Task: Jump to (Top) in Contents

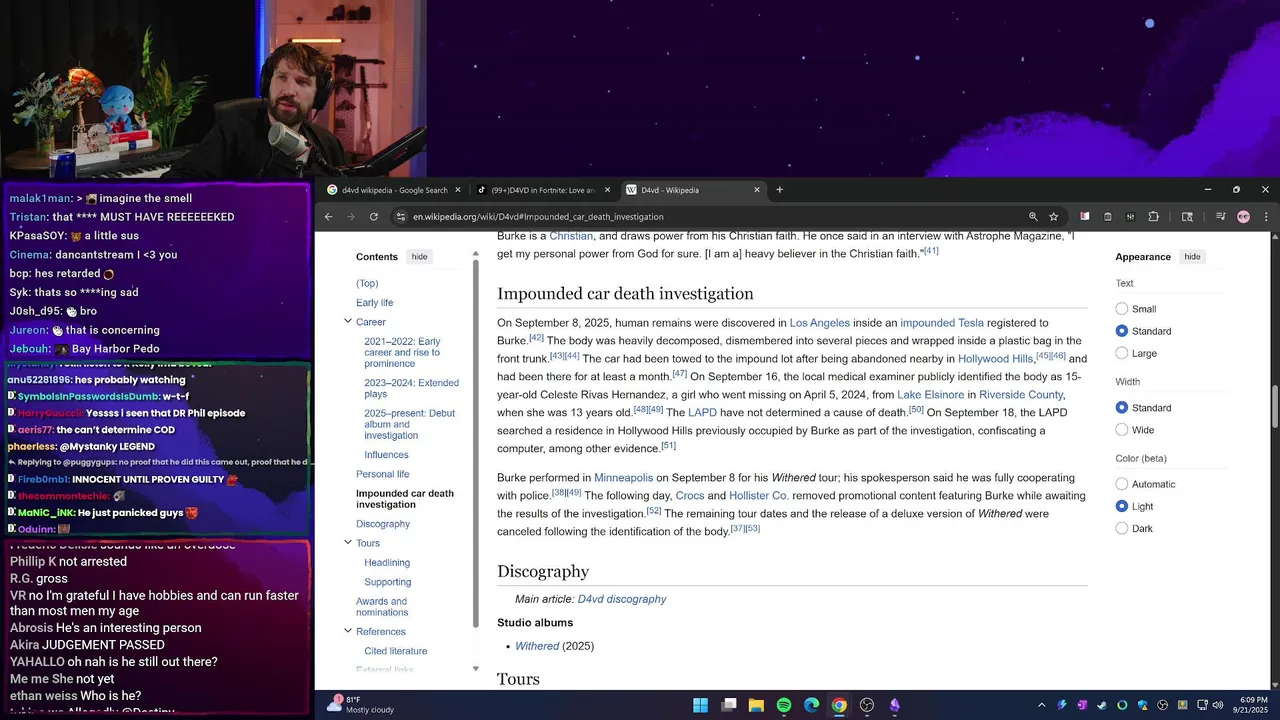Action: pos(367,283)
